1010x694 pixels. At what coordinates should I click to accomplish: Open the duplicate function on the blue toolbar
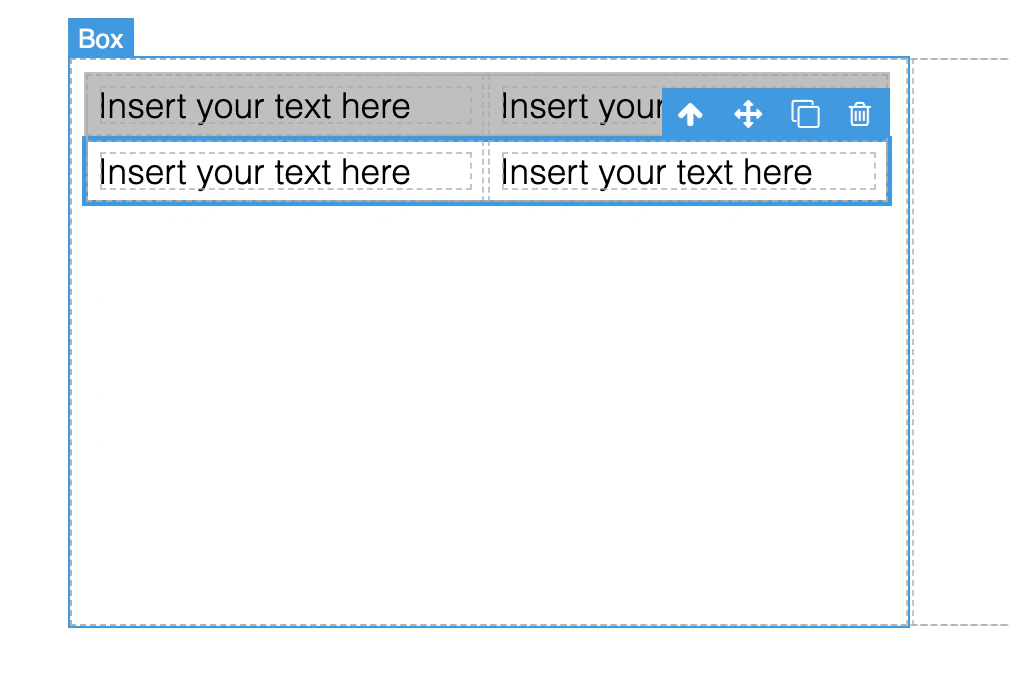tap(805, 114)
